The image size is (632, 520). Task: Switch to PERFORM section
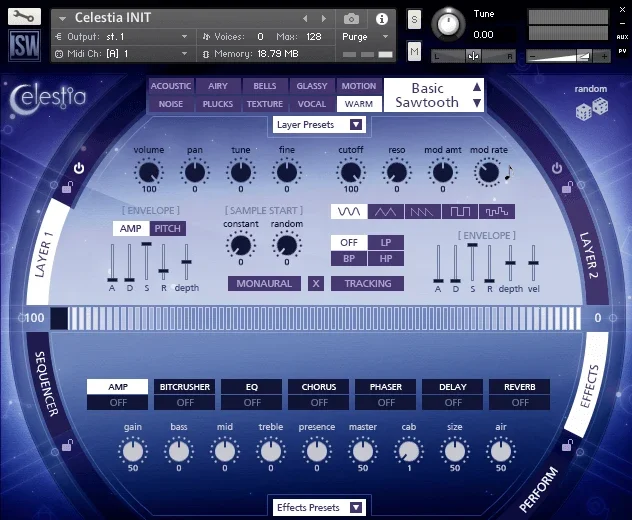[539, 489]
